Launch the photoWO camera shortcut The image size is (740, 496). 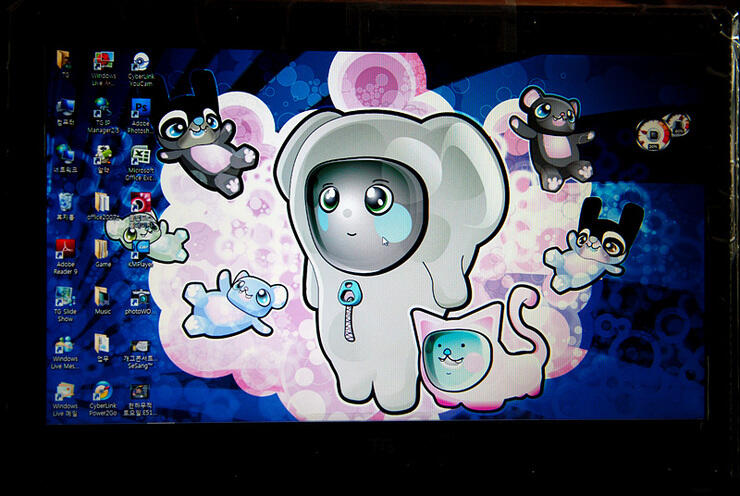(x=140, y=297)
